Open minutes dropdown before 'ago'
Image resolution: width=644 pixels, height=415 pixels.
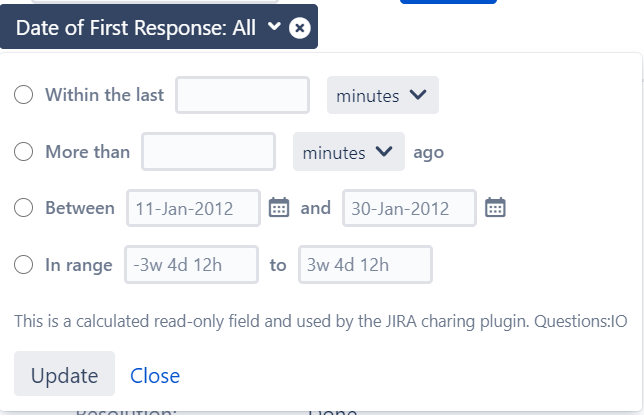[x=349, y=152]
